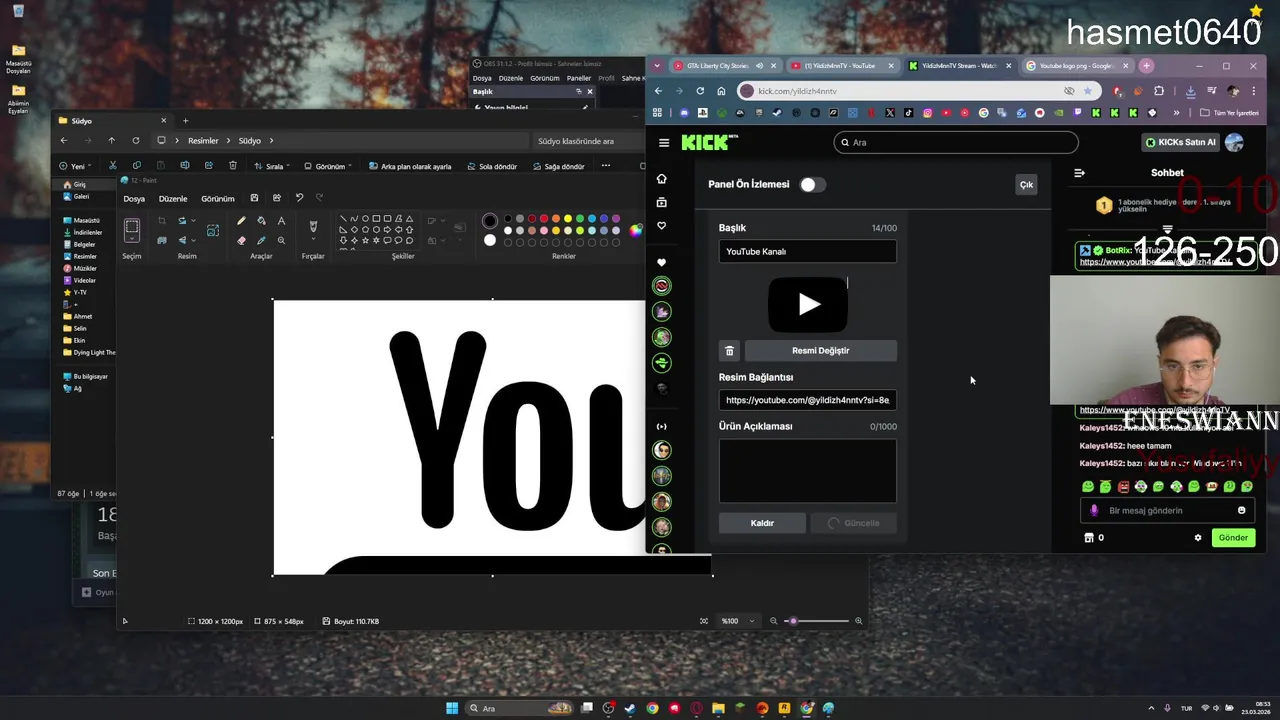Click the Kick sidebar heart following icon
This screenshot has height=720, width=1280.
point(661,226)
